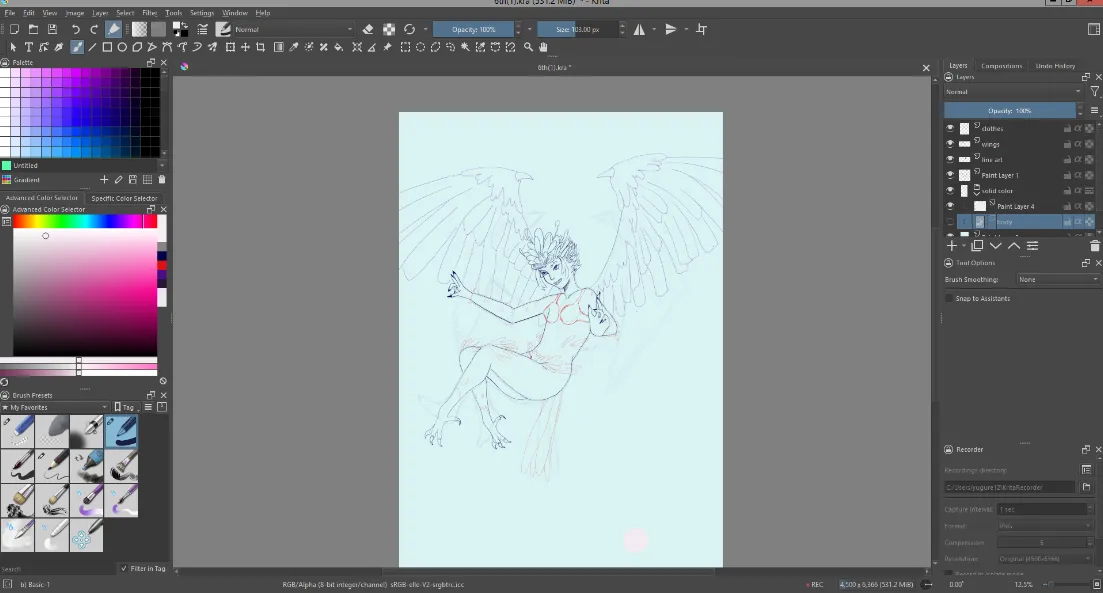
Task: Click the Redo arrow icon
Action: pyautogui.click(x=94, y=29)
